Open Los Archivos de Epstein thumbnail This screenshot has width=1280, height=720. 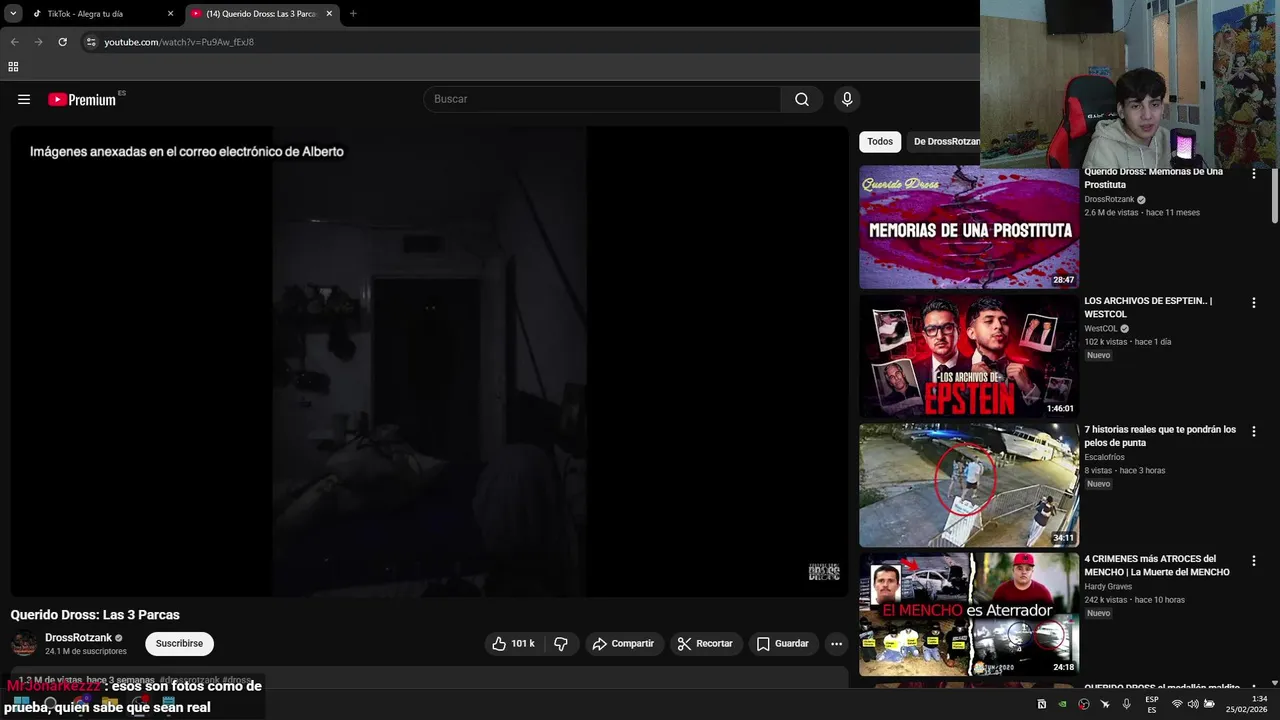969,356
